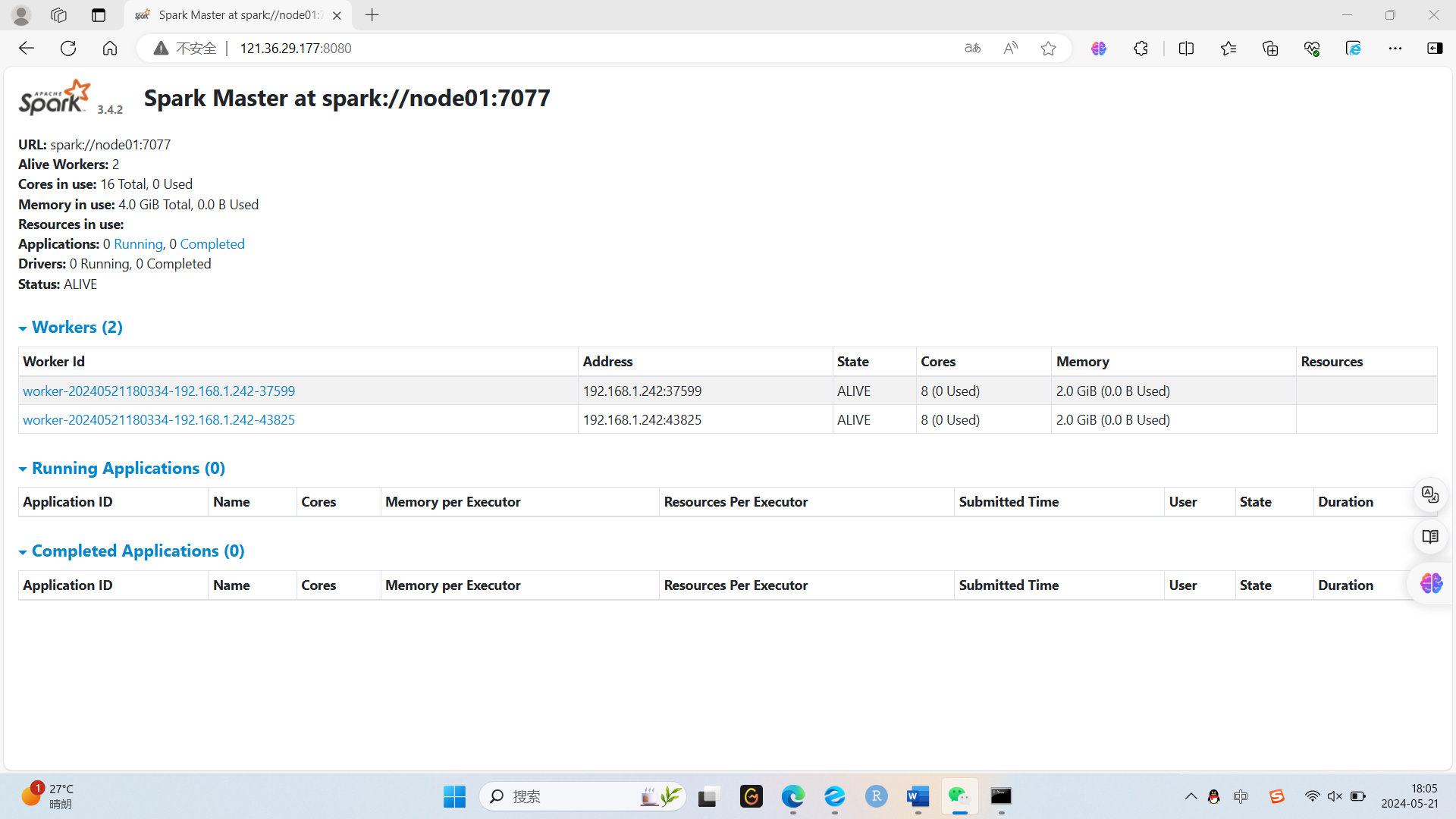
Task: Open the browser profile avatar
Action: pos(21,15)
